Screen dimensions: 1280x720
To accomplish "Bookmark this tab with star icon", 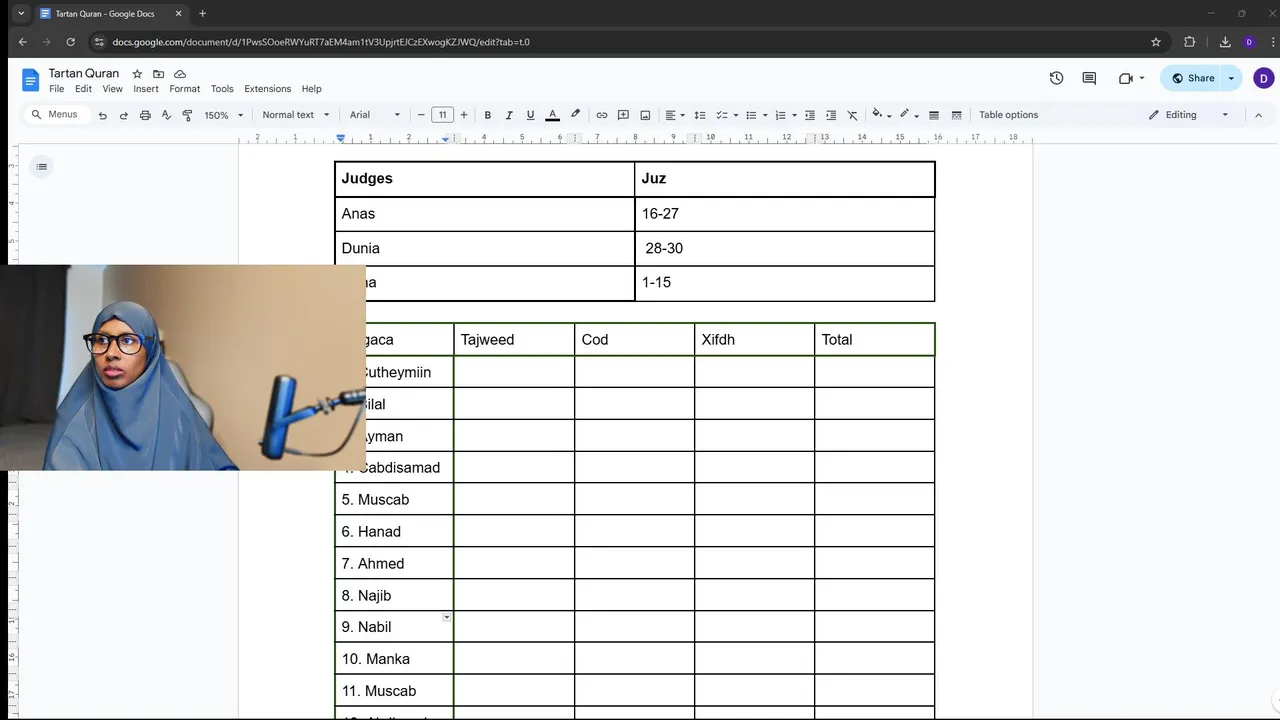I will tap(1156, 42).
